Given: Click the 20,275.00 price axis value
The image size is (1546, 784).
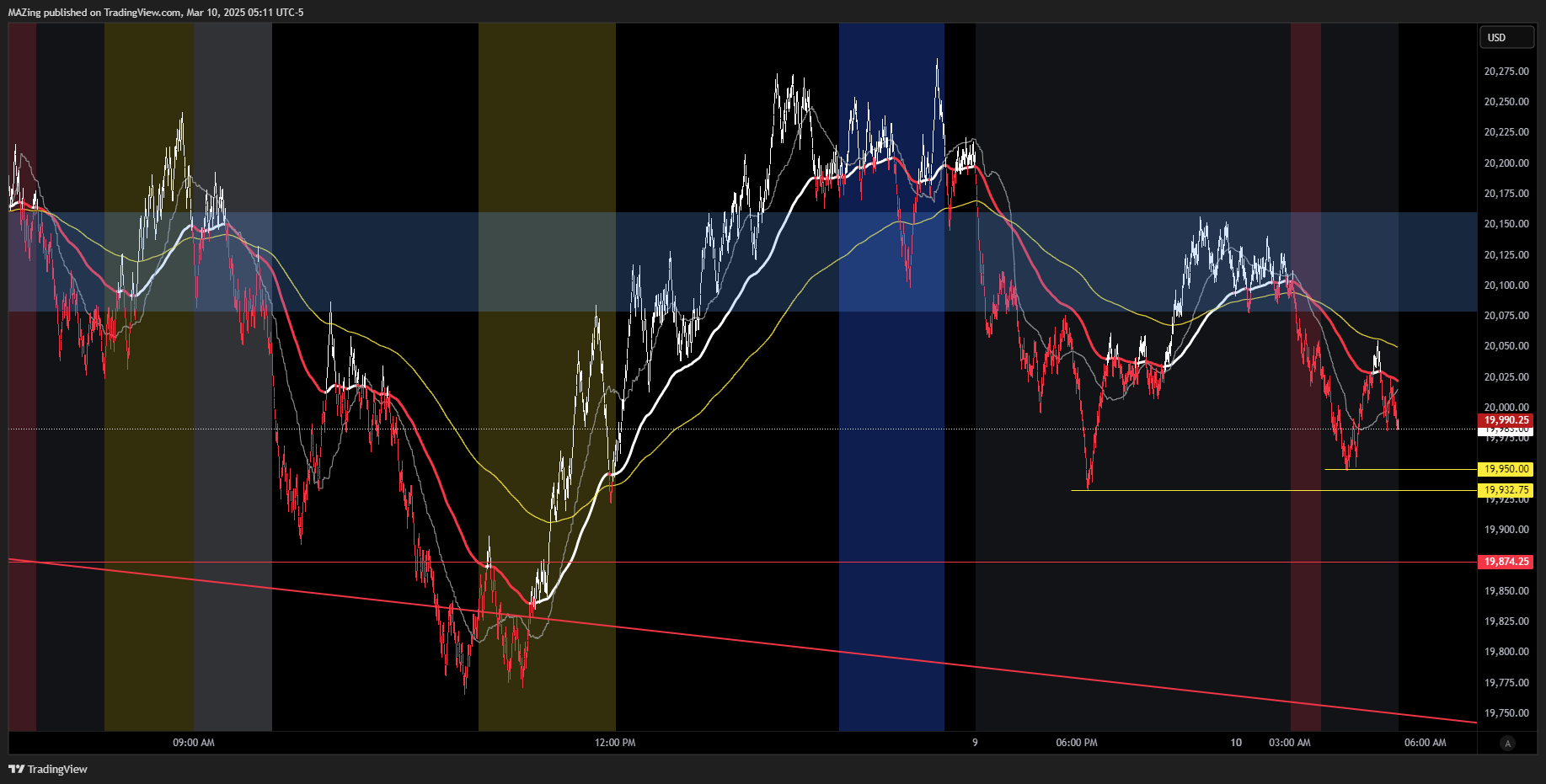Looking at the screenshot, I should tap(1506, 72).
